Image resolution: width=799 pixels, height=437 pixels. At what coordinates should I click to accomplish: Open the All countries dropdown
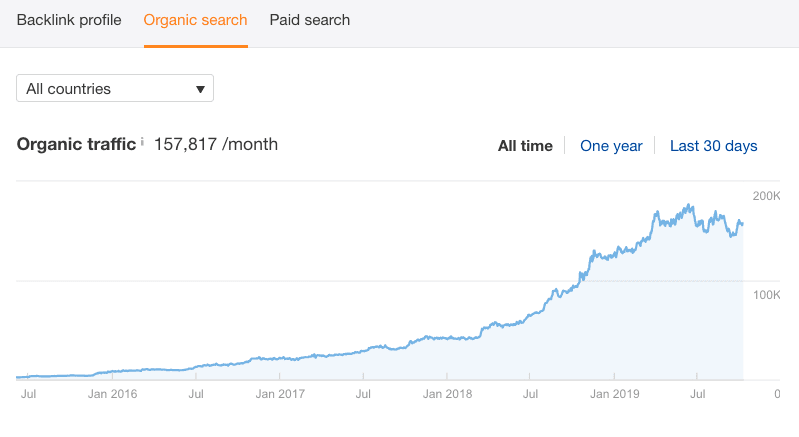pyautogui.click(x=114, y=89)
